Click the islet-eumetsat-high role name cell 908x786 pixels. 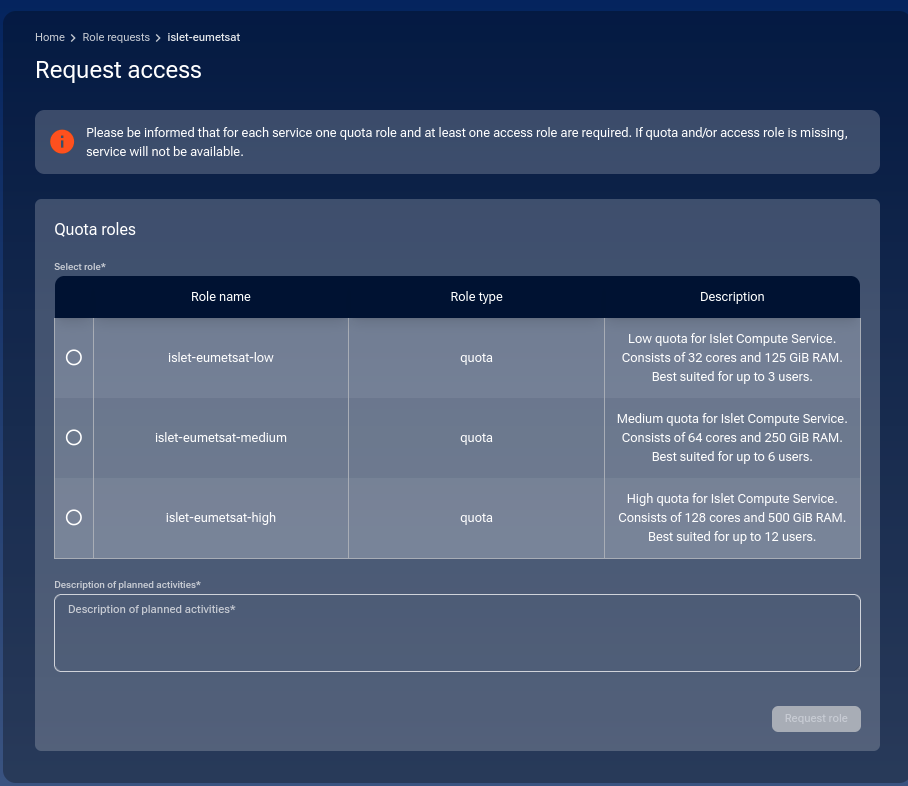[x=220, y=518]
